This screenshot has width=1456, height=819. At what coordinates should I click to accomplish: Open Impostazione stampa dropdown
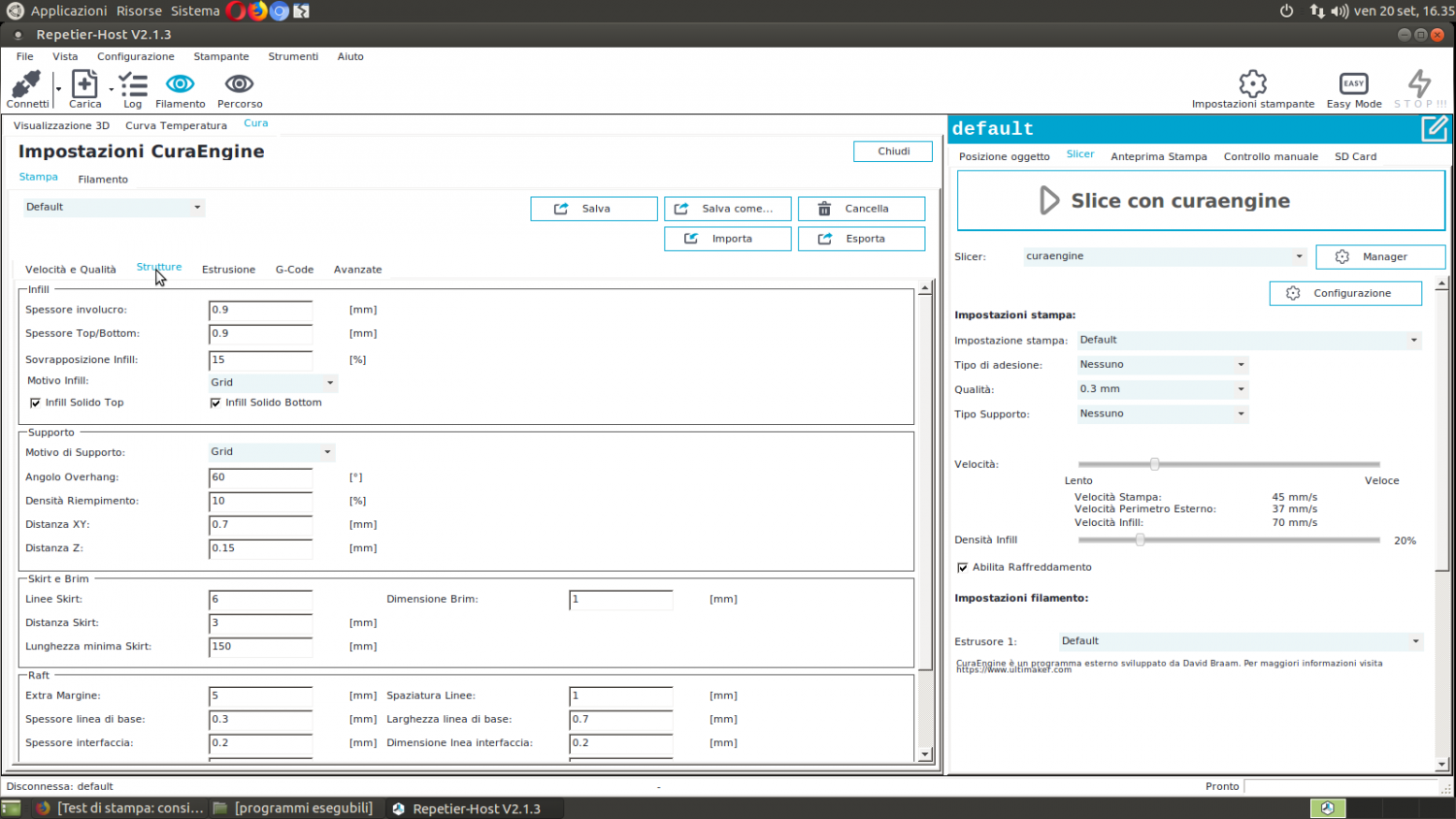[x=1249, y=341]
